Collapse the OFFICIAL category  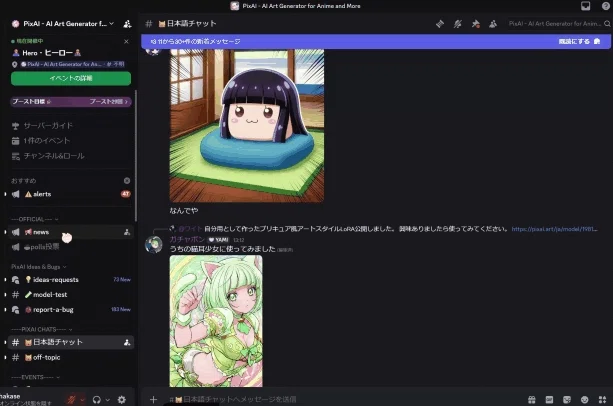coord(34,219)
